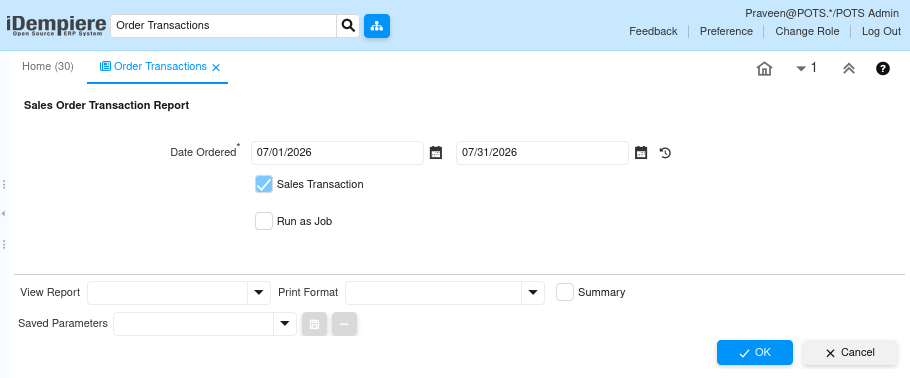This screenshot has height=378, width=910.
Task: Click the Saved Parameters combo text field
Action: 194,324
